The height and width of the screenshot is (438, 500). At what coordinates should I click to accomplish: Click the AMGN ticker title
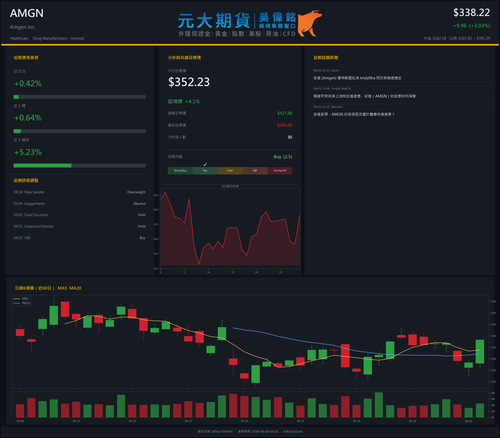pos(27,13)
